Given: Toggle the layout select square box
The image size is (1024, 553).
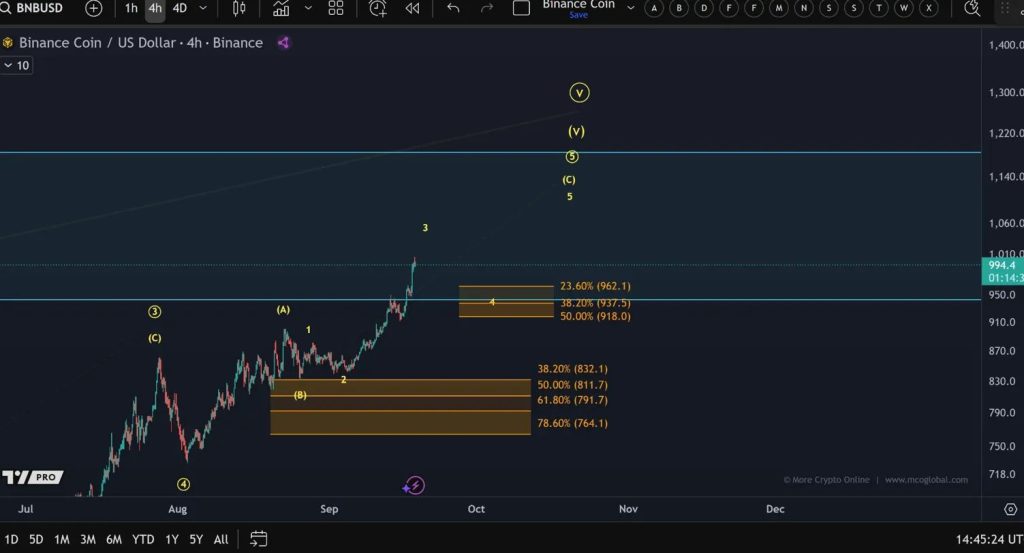Looking at the screenshot, I should 521,8.
